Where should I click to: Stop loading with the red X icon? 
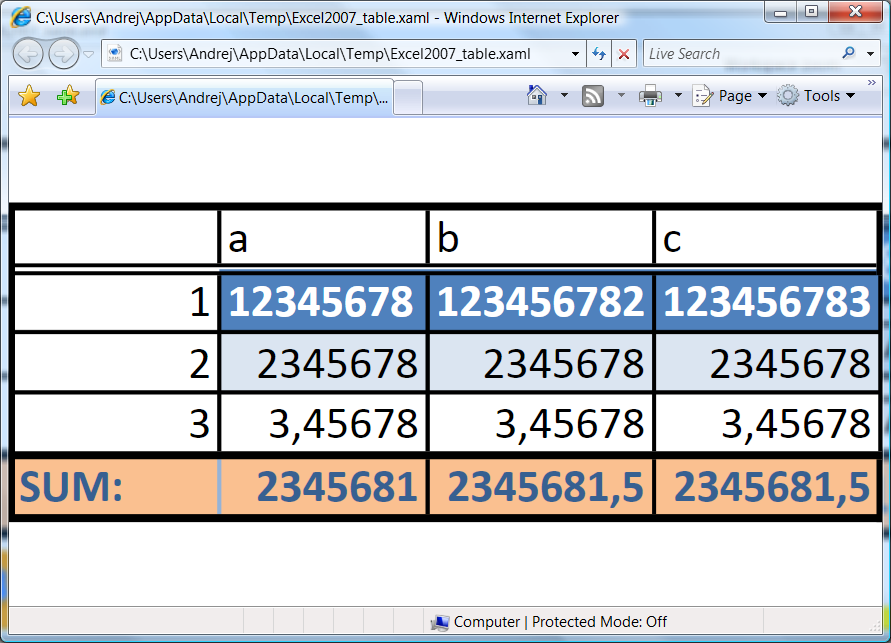[624, 54]
